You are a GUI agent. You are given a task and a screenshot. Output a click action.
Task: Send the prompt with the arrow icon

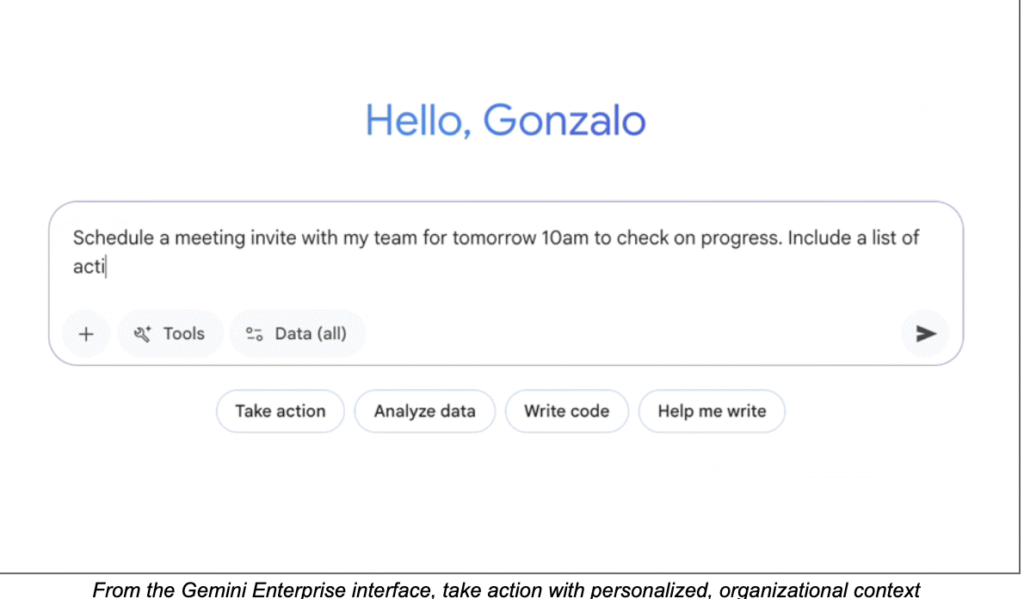click(x=926, y=334)
